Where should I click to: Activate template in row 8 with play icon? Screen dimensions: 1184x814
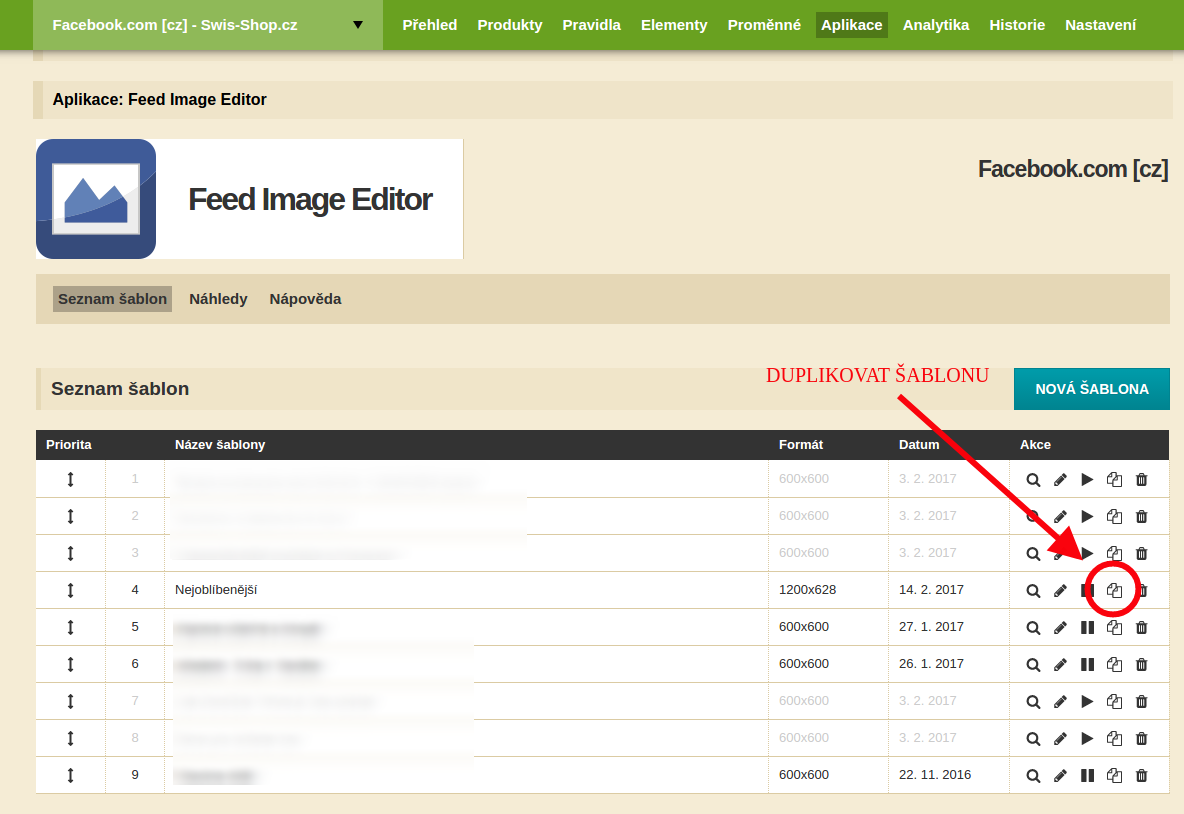point(1087,738)
